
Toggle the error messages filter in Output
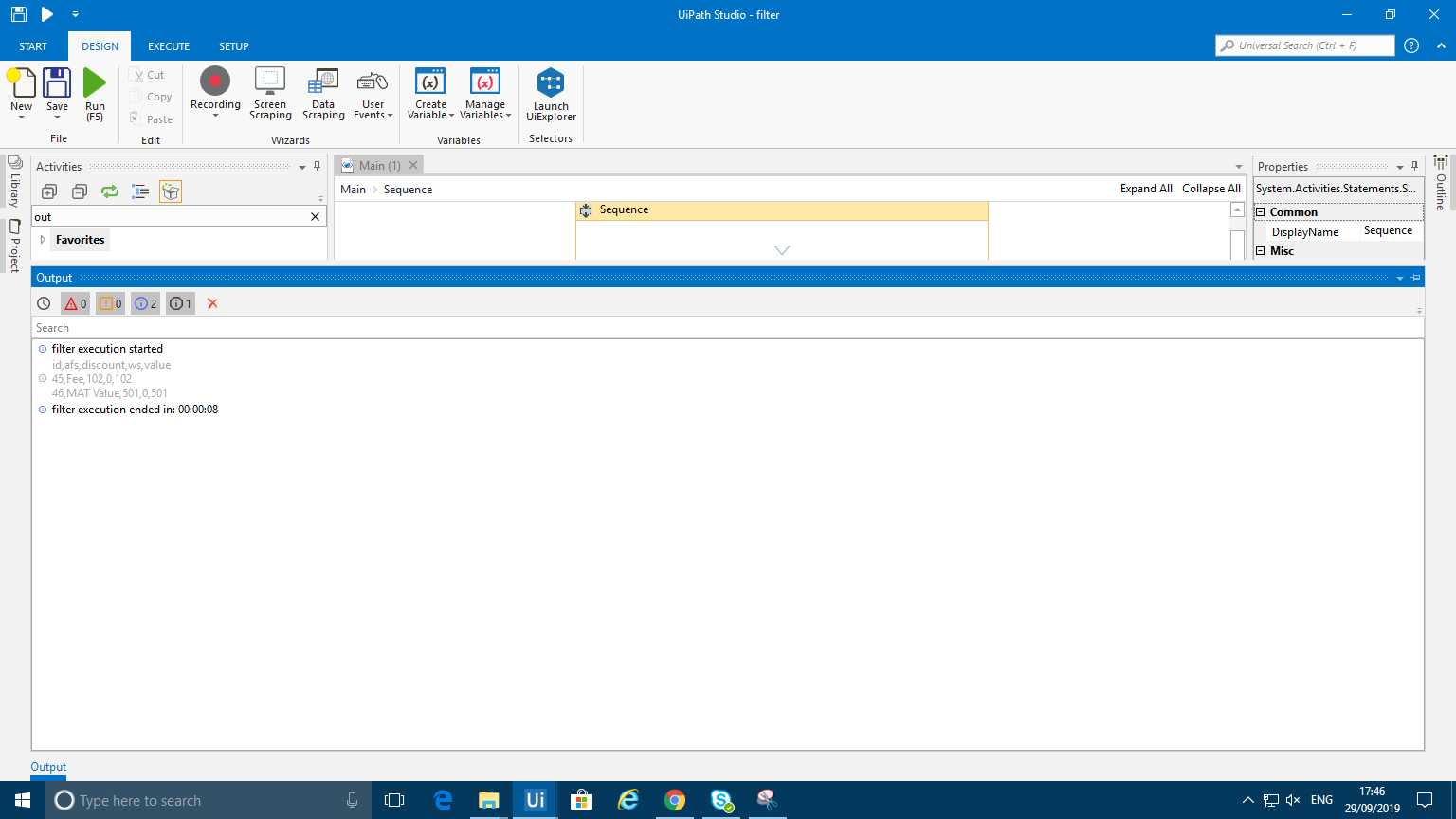[x=75, y=303]
